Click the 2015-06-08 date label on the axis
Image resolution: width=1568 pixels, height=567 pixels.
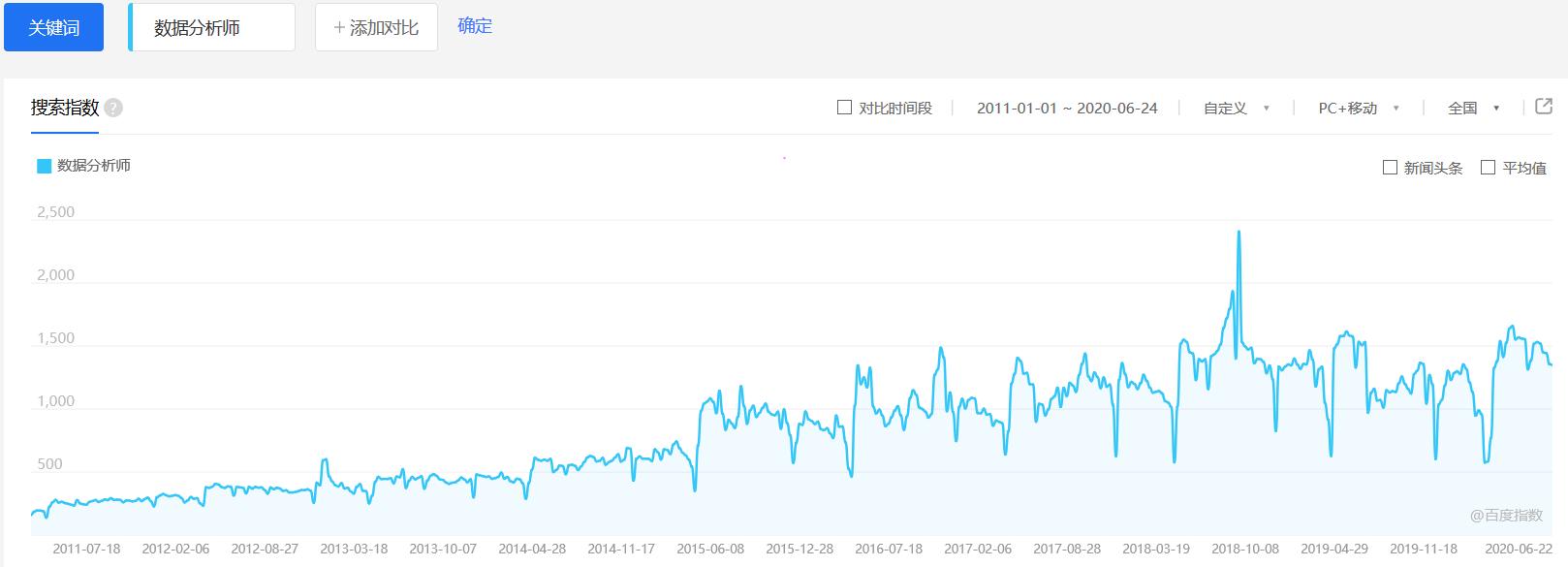pos(710,549)
